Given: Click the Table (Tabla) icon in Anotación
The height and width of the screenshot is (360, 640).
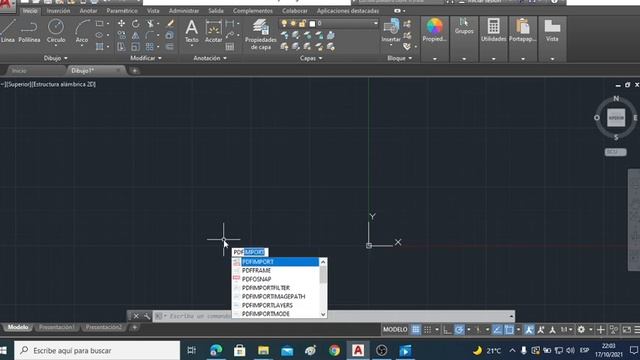Looking at the screenshot, I should point(230,47).
